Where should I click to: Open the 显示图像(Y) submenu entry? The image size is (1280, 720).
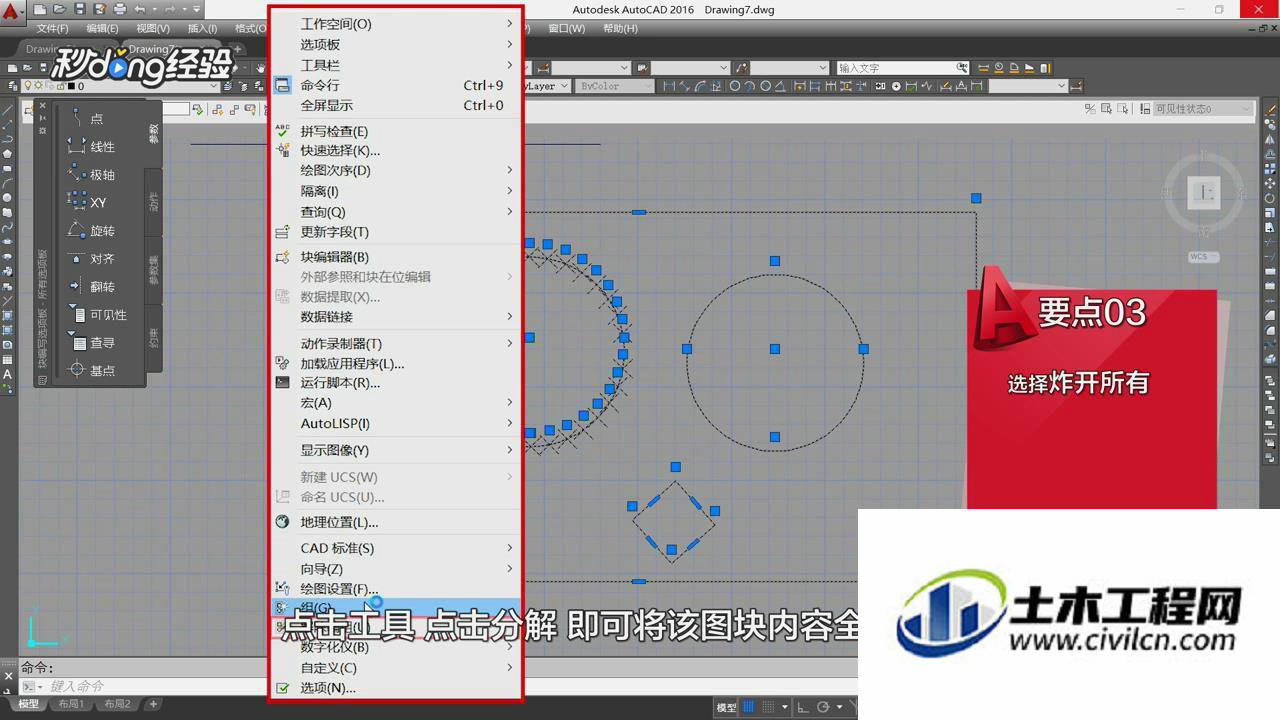pos(395,450)
